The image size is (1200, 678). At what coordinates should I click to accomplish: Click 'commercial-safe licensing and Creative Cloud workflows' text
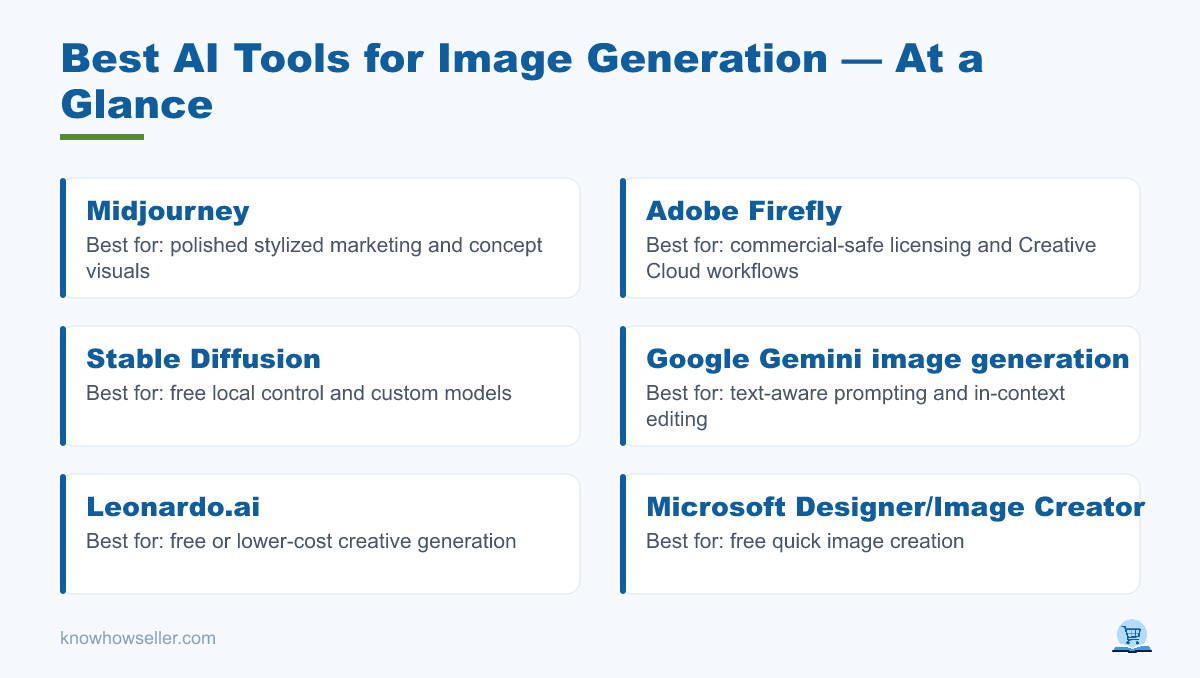point(871,257)
